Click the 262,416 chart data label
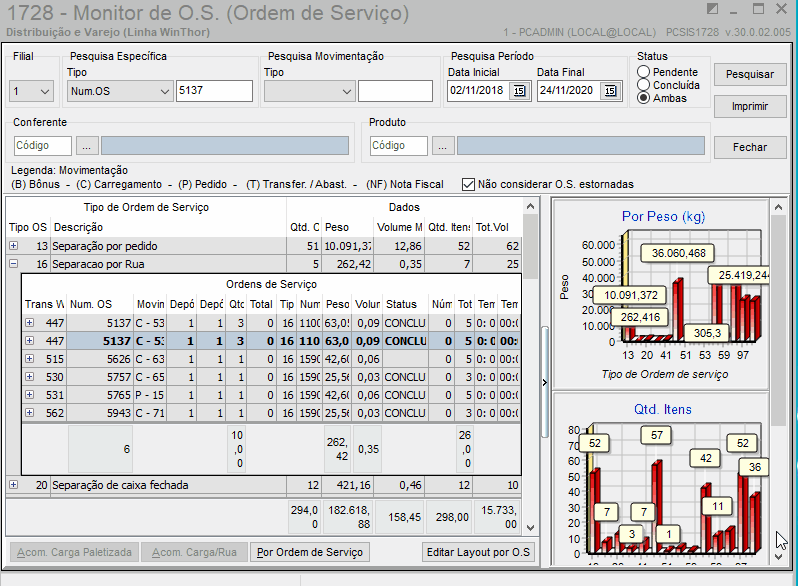This screenshot has height=586, width=798. pos(640,317)
